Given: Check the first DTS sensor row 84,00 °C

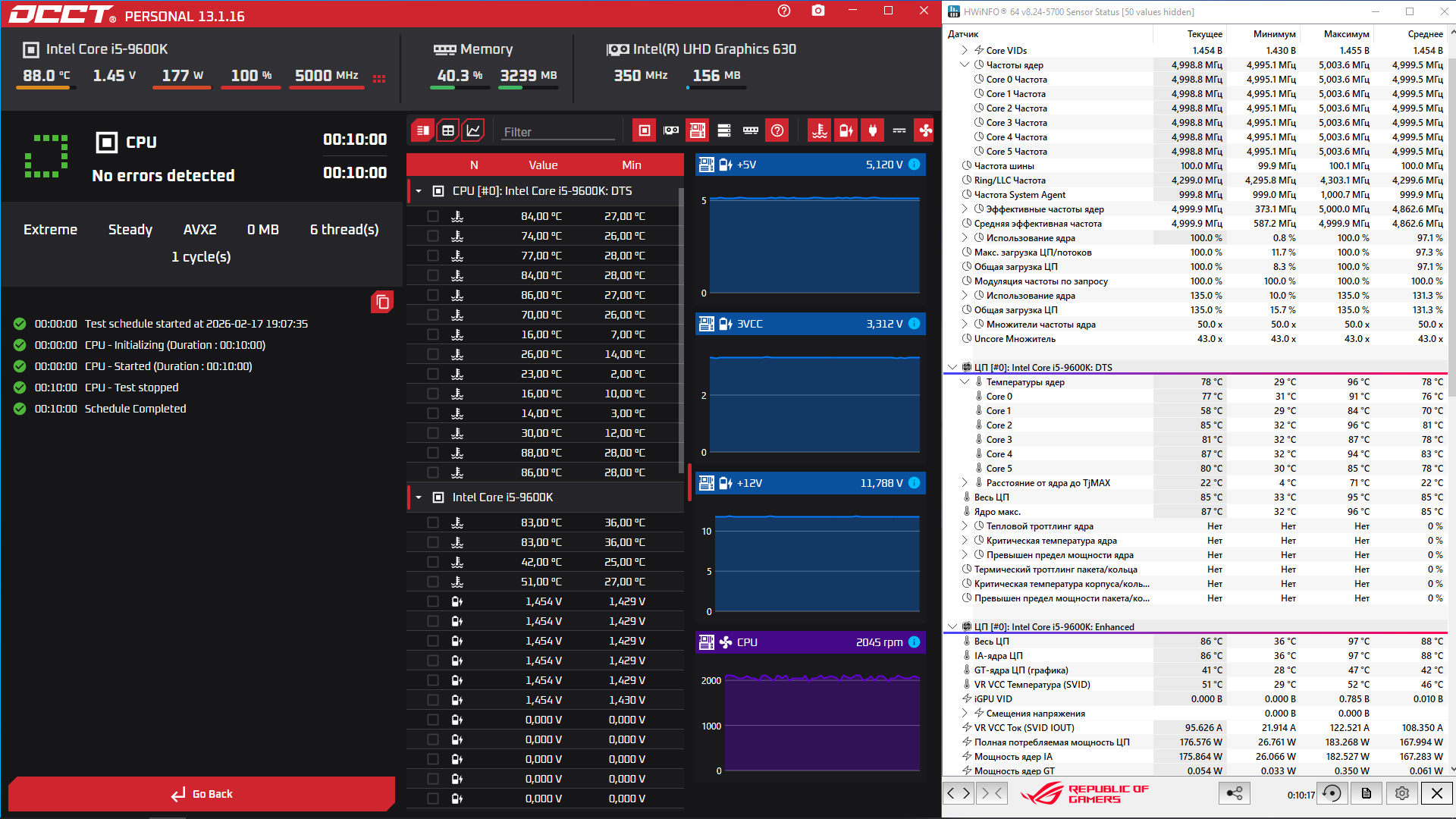Looking at the screenshot, I should (x=433, y=216).
